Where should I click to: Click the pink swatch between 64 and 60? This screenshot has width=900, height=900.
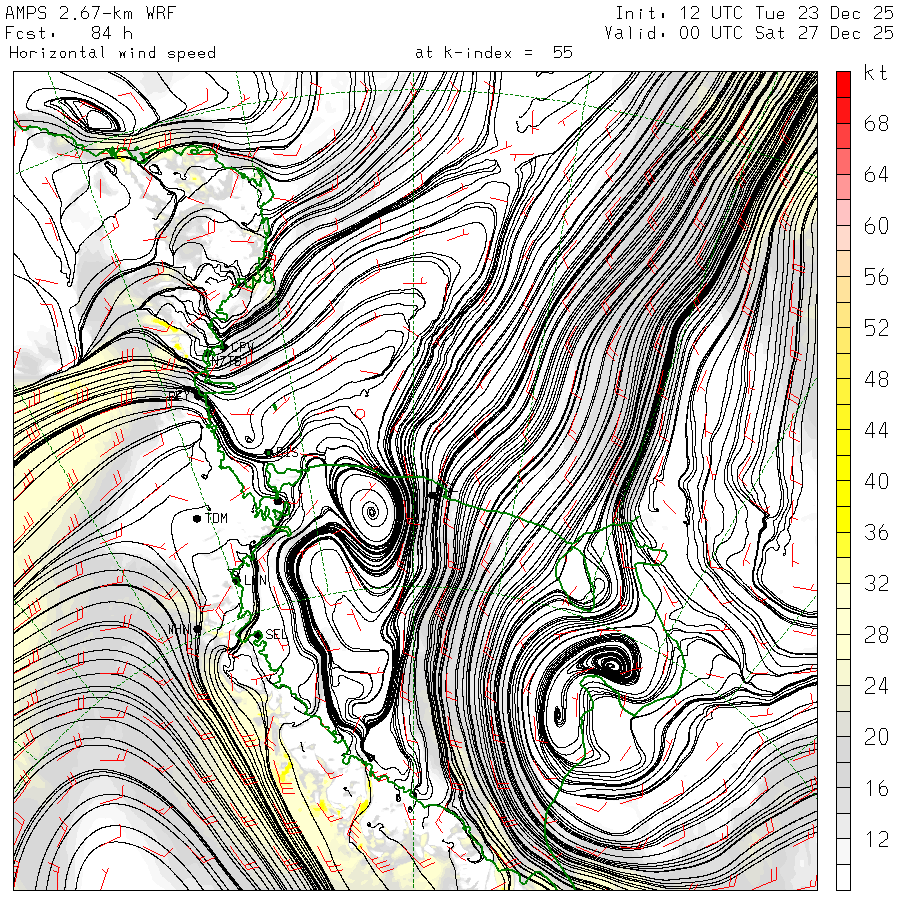pos(843,212)
